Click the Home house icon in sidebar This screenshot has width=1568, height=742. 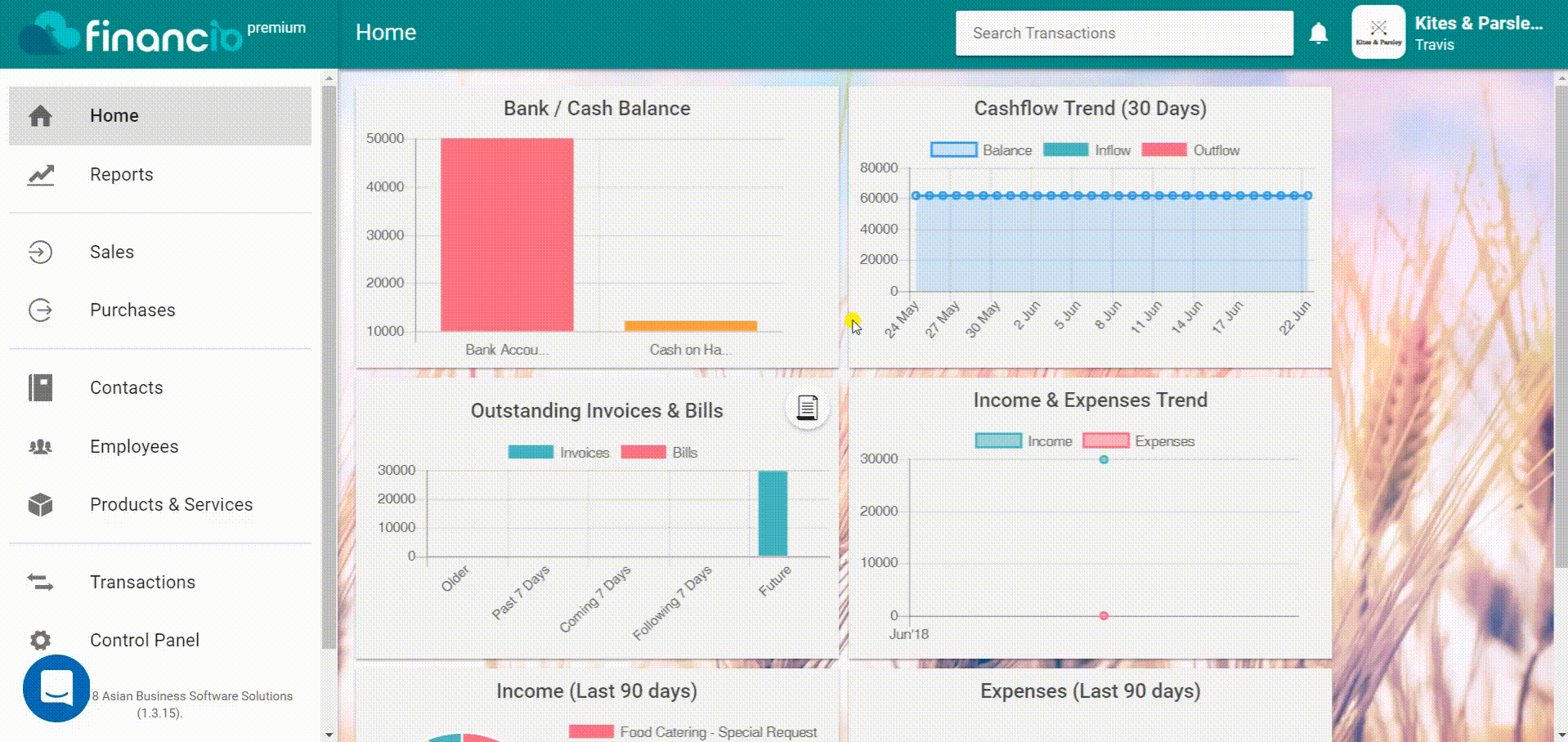tap(40, 116)
